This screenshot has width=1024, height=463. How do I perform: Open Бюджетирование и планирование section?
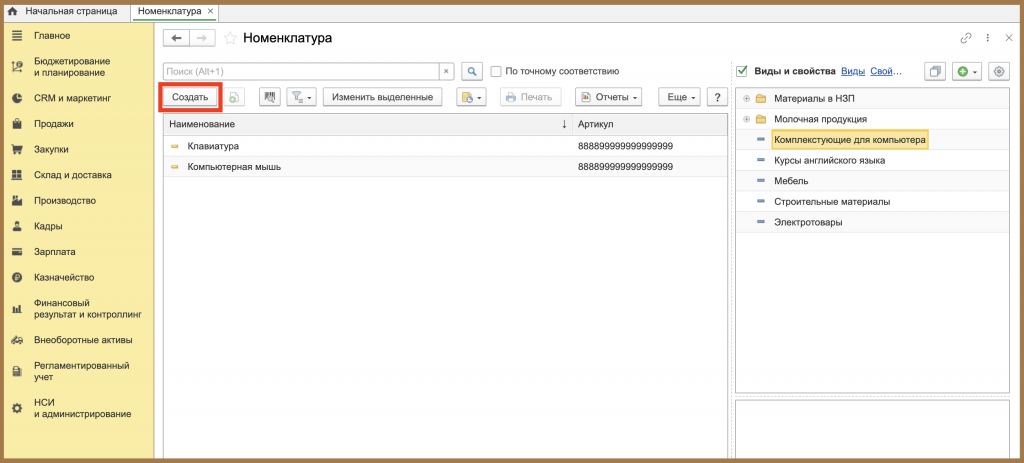pyautogui.click(x=72, y=67)
